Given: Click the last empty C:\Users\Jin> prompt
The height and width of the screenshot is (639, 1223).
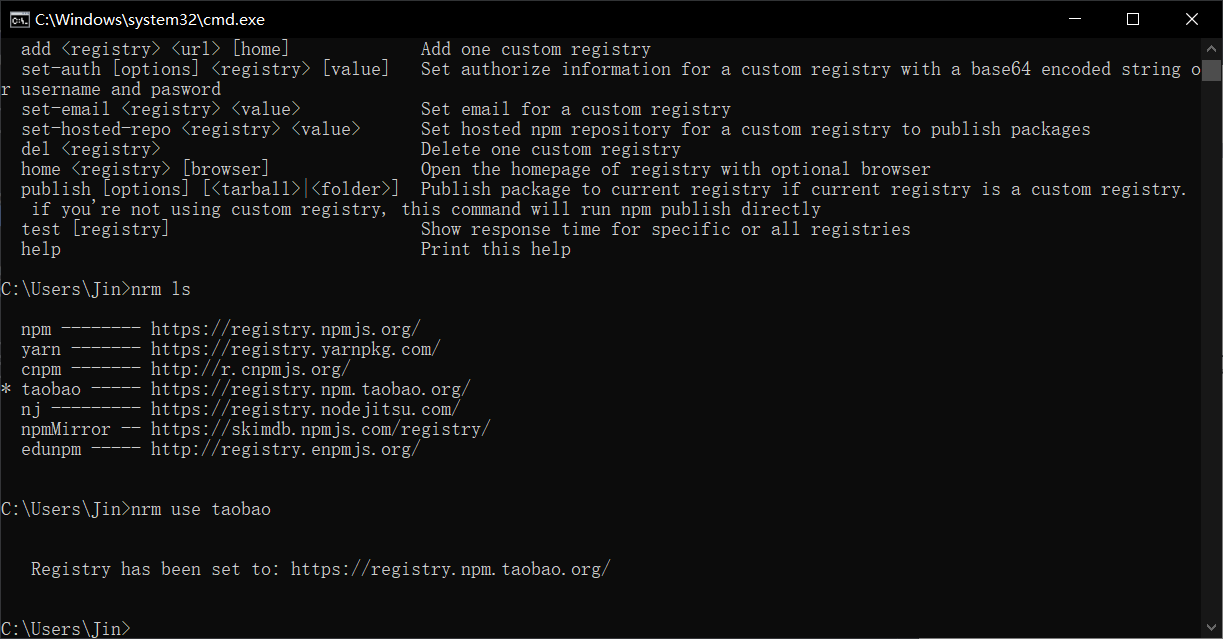Looking at the screenshot, I should tap(65, 629).
